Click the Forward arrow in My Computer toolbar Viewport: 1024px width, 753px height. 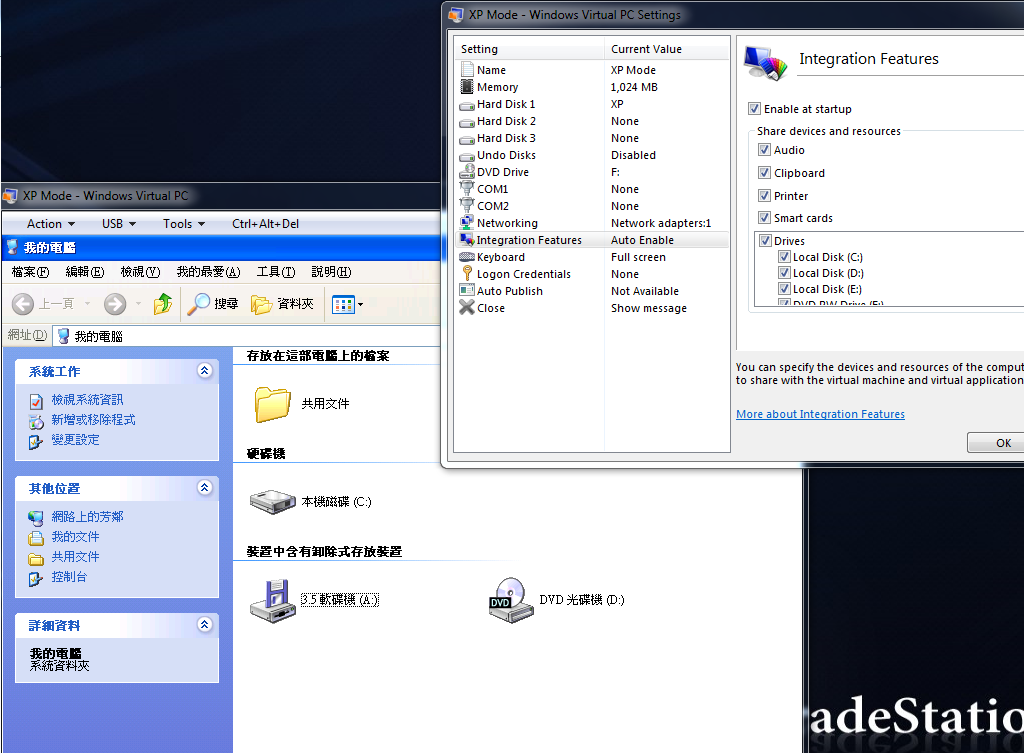[x=115, y=304]
